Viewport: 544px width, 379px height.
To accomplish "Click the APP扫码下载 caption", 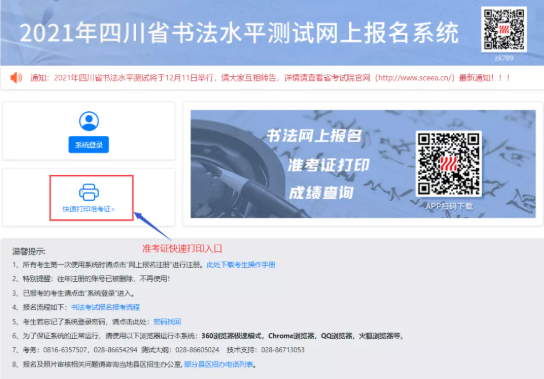I will (449, 206).
